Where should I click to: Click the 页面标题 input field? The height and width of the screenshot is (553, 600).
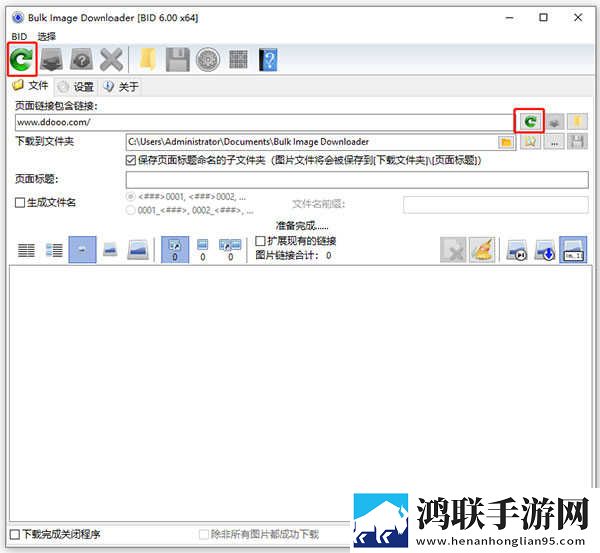(357, 179)
